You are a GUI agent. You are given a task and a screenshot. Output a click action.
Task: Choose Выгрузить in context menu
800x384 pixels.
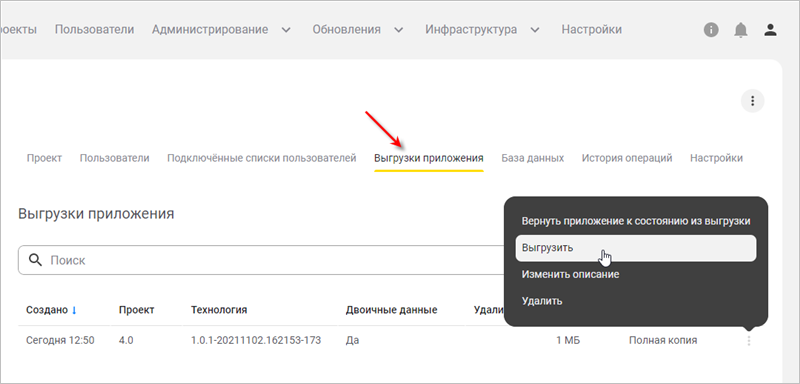pyautogui.click(x=636, y=248)
